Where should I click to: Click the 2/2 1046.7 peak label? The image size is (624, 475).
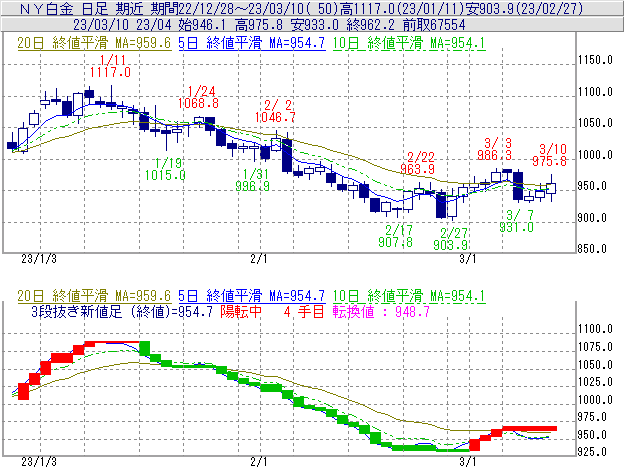[x=275, y=111]
